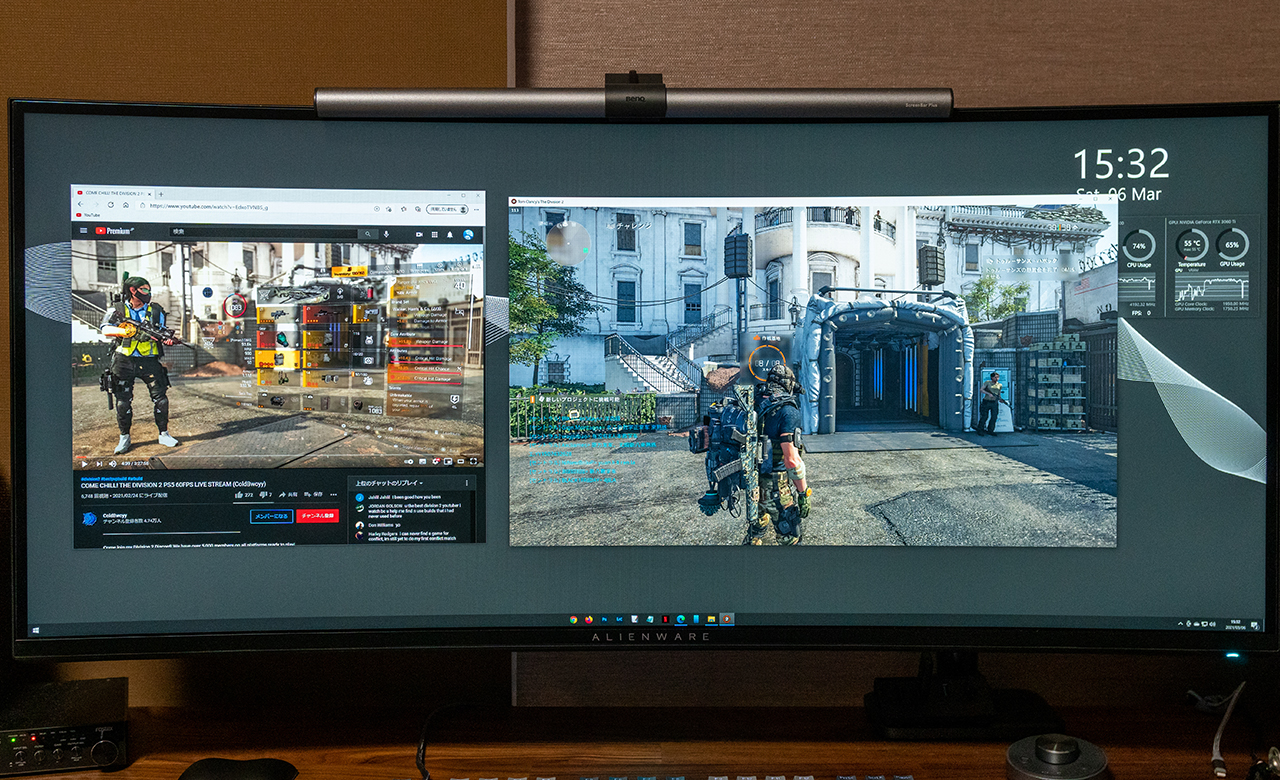This screenshot has width=1280, height=780.
Task: Open YouTube notifications bell
Action: [450, 235]
